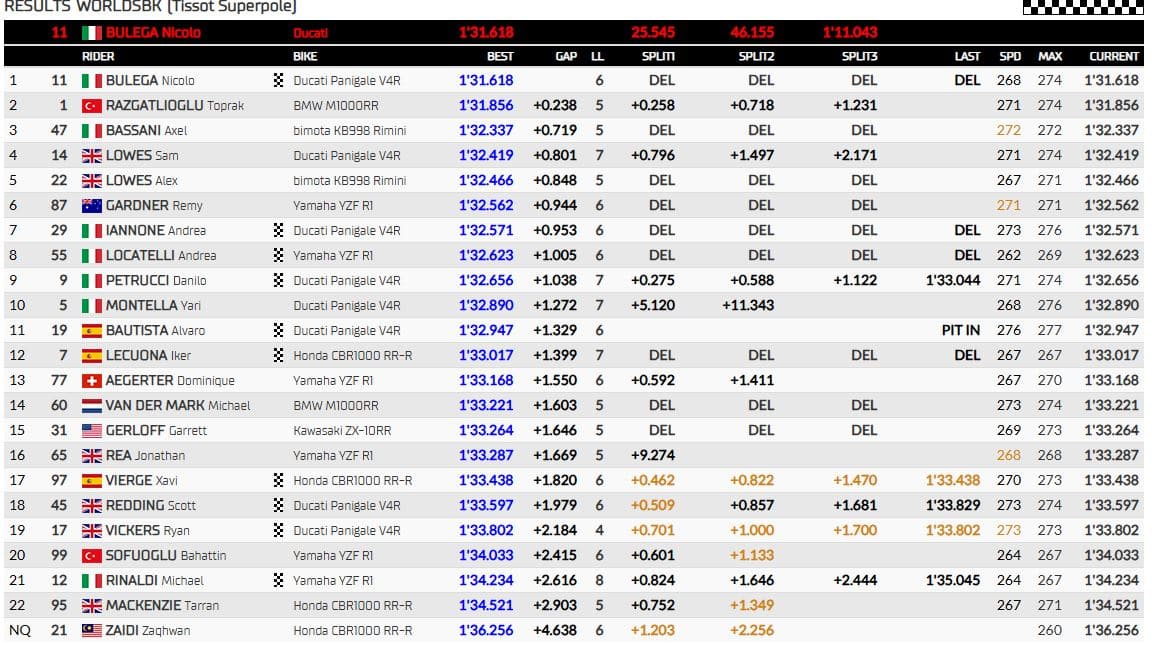1155x645 pixels.
Task: Click best time '1'32.337' for BASSANI
Action: 486,131
